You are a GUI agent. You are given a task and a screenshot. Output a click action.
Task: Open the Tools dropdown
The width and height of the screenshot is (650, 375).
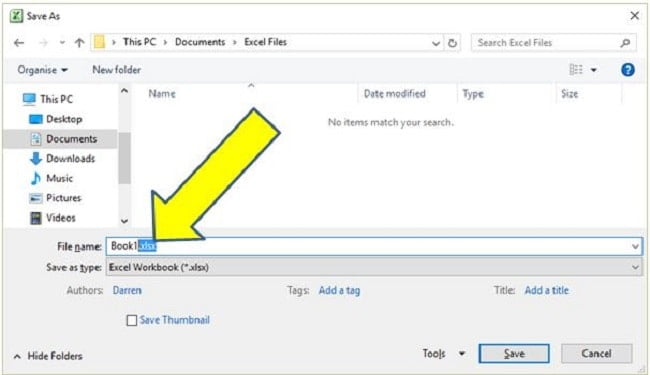click(444, 354)
